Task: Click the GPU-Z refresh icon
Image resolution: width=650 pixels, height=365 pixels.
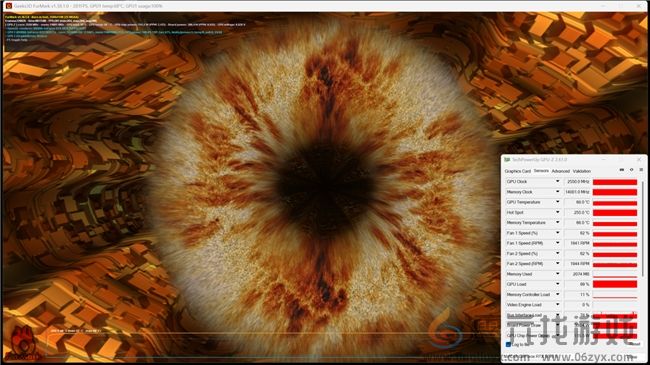Action: pos(631,170)
